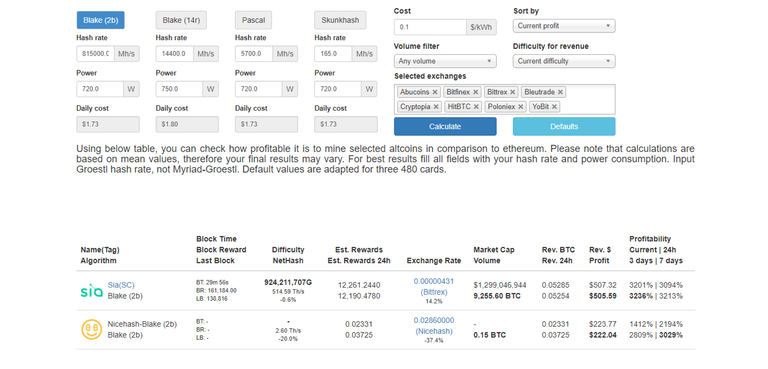Remove Abucoins exchange tag with its x

[x=434, y=92]
